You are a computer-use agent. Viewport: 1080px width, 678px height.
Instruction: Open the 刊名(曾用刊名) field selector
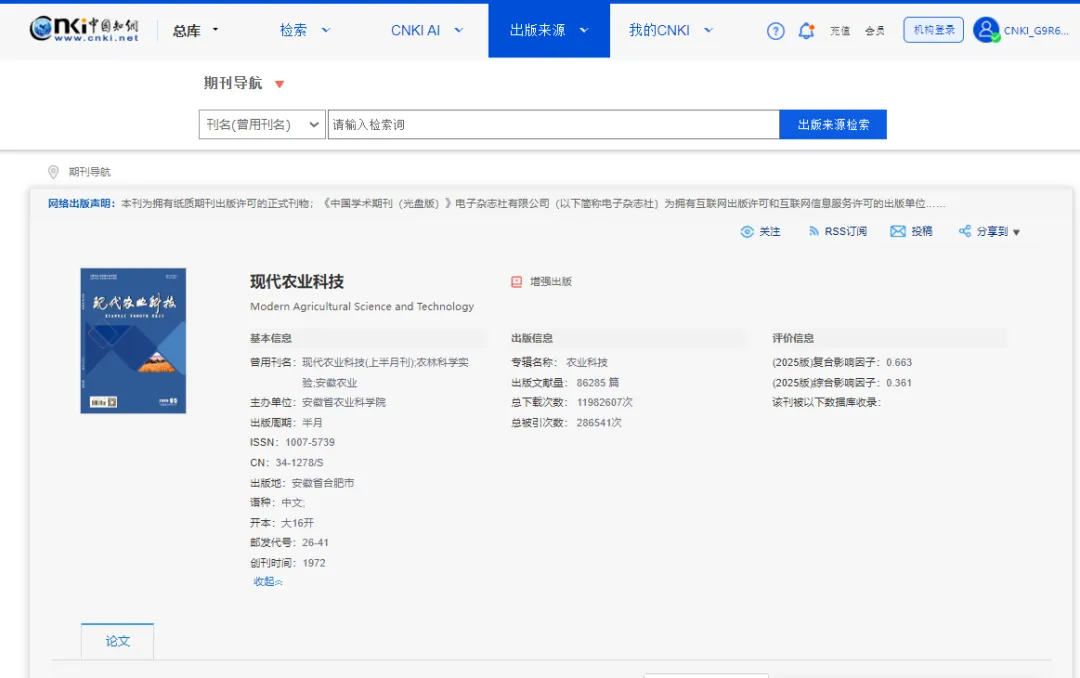click(x=262, y=125)
